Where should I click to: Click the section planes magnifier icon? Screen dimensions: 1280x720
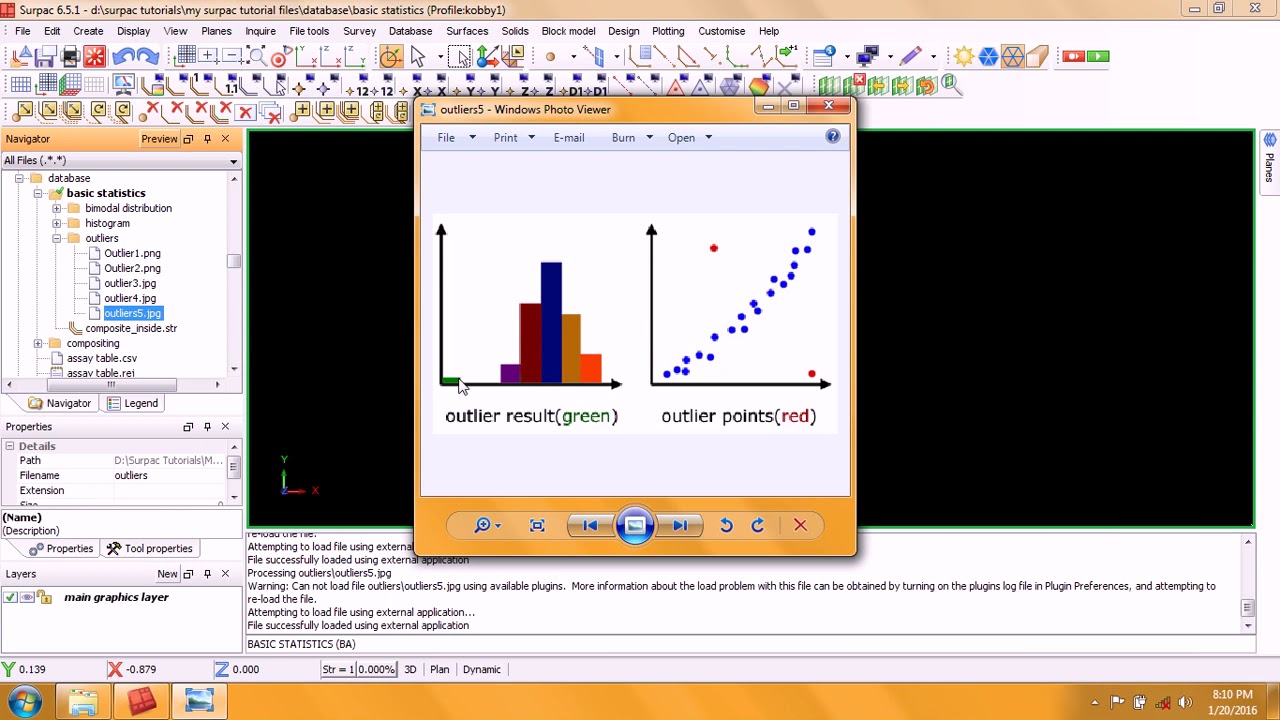tap(952, 86)
